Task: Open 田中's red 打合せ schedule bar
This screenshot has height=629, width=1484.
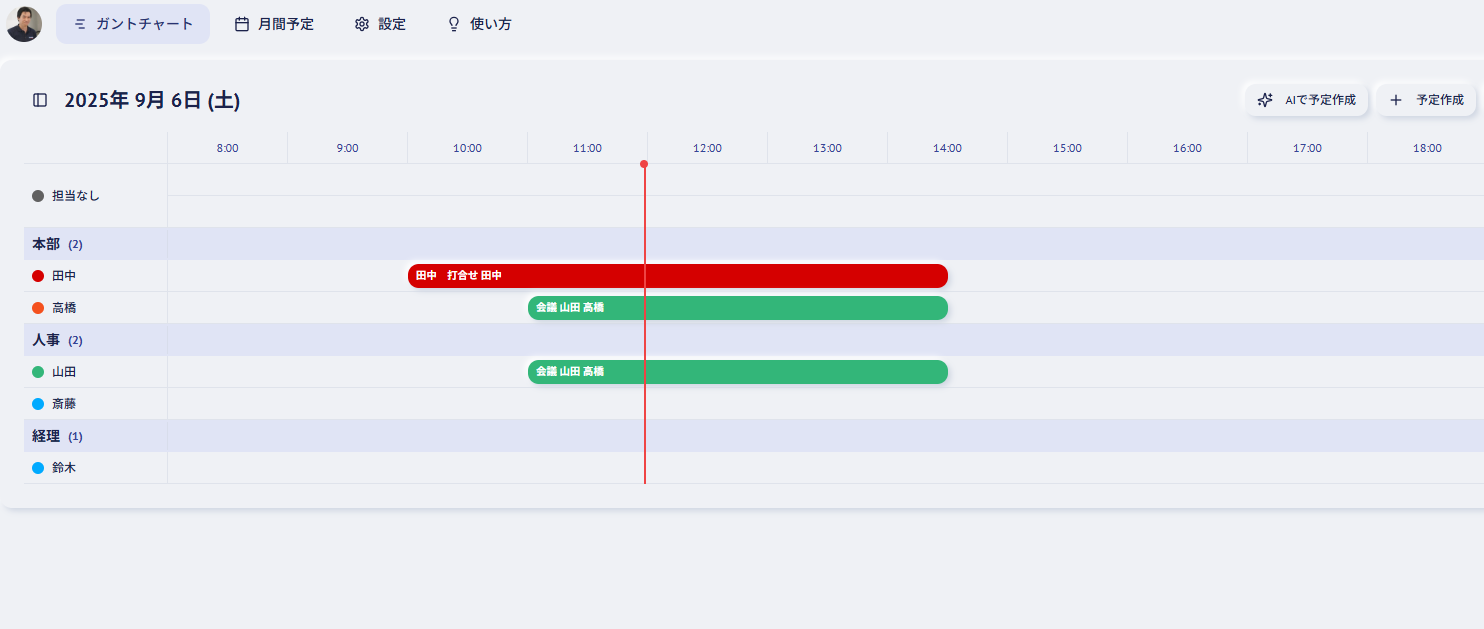Action: pos(677,276)
